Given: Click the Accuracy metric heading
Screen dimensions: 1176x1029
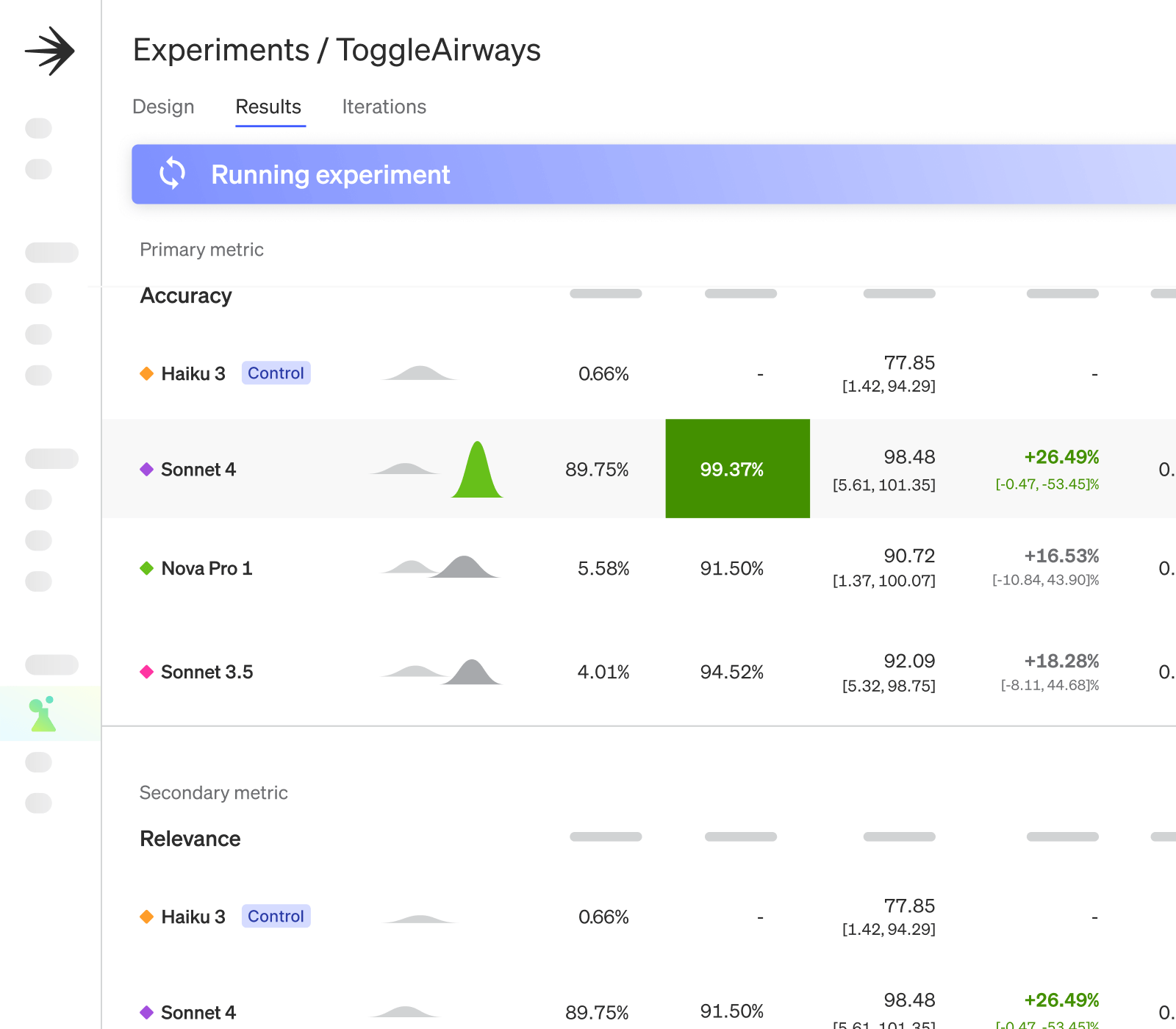Looking at the screenshot, I should 186,295.
